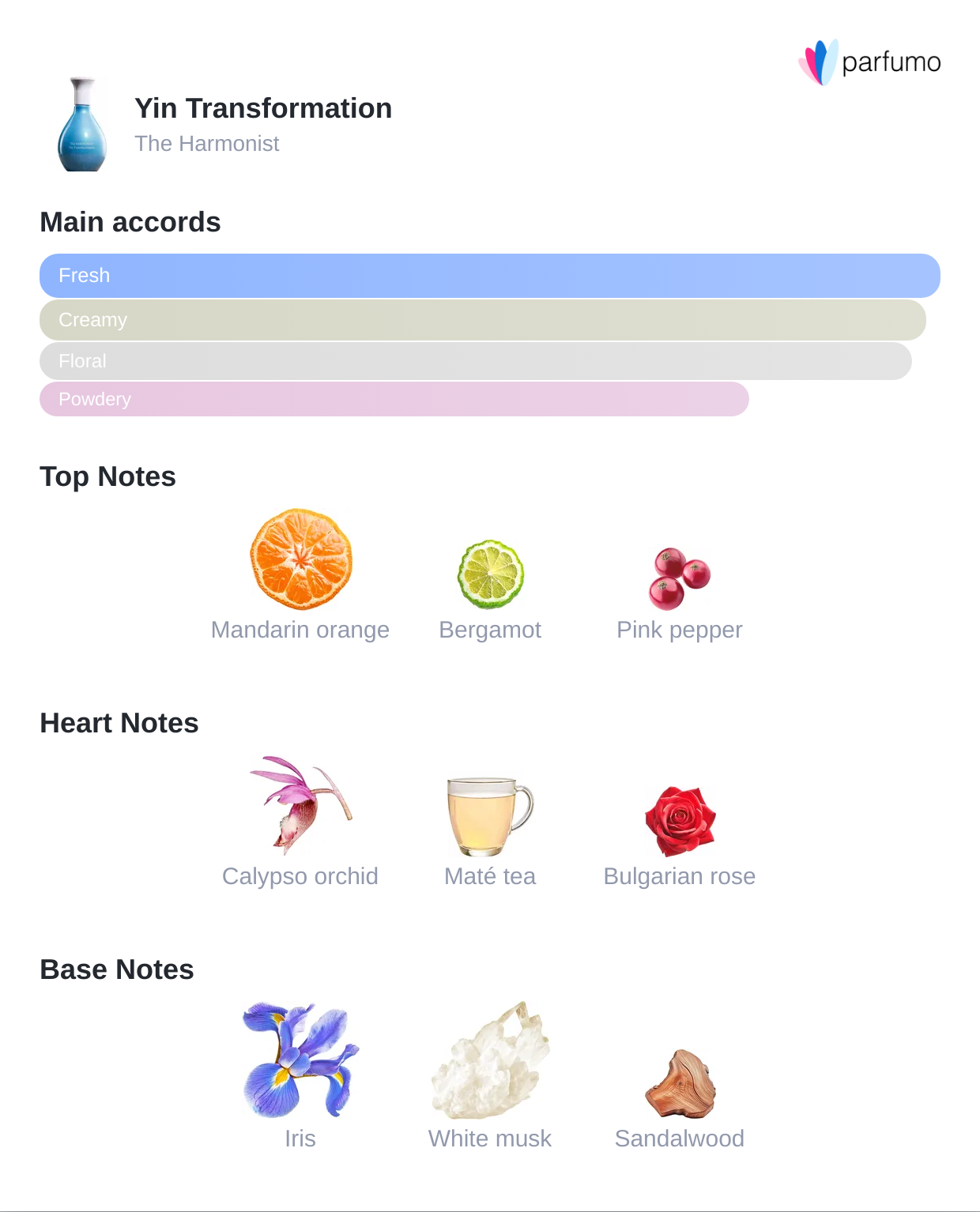980x1212 pixels.
Task: Click the Powdery accord bar
Action: (394, 399)
